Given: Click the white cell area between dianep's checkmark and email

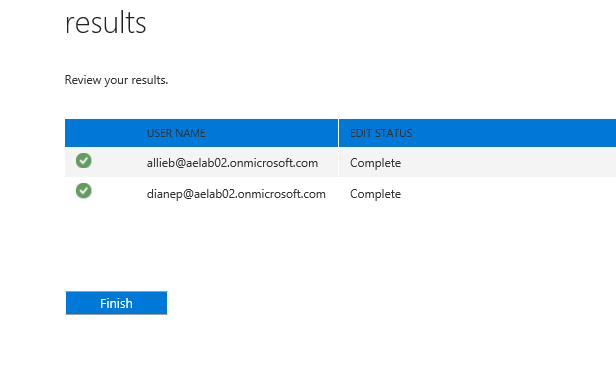Looking at the screenshot, I should [x=119, y=194].
